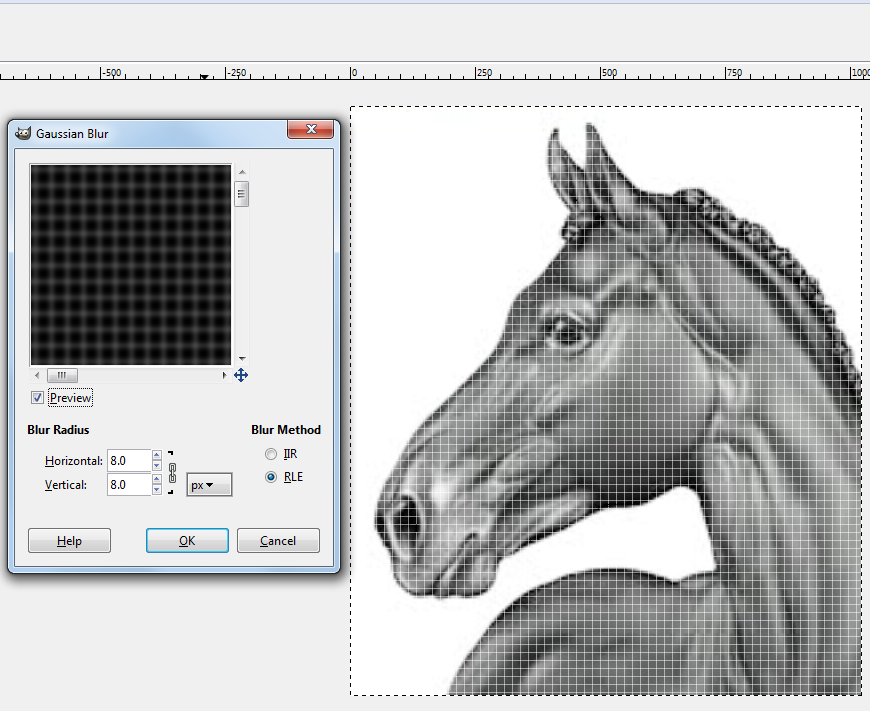
Task: Disable the Preview checkbox
Action: [37, 398]
